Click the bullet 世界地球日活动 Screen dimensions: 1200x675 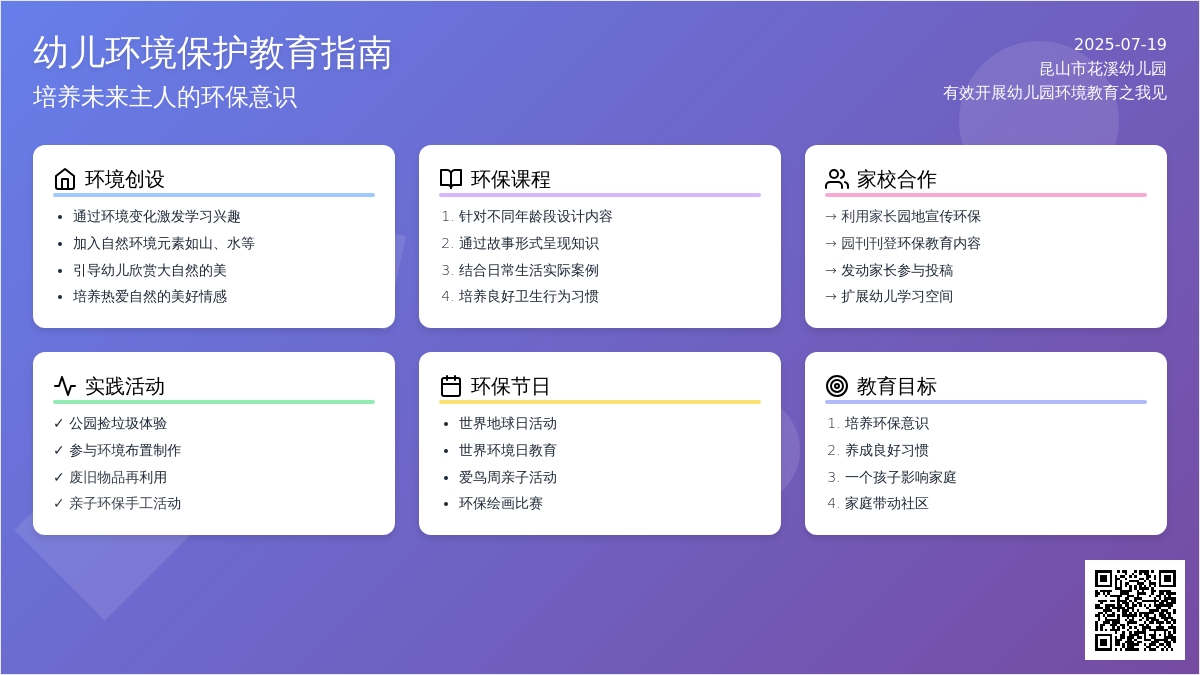pyautogui.click(x=508, y=423)
